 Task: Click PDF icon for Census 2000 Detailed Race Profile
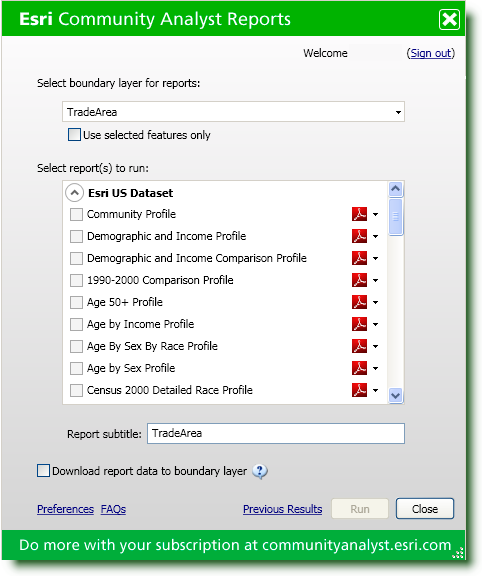click(x=359, y=390)
